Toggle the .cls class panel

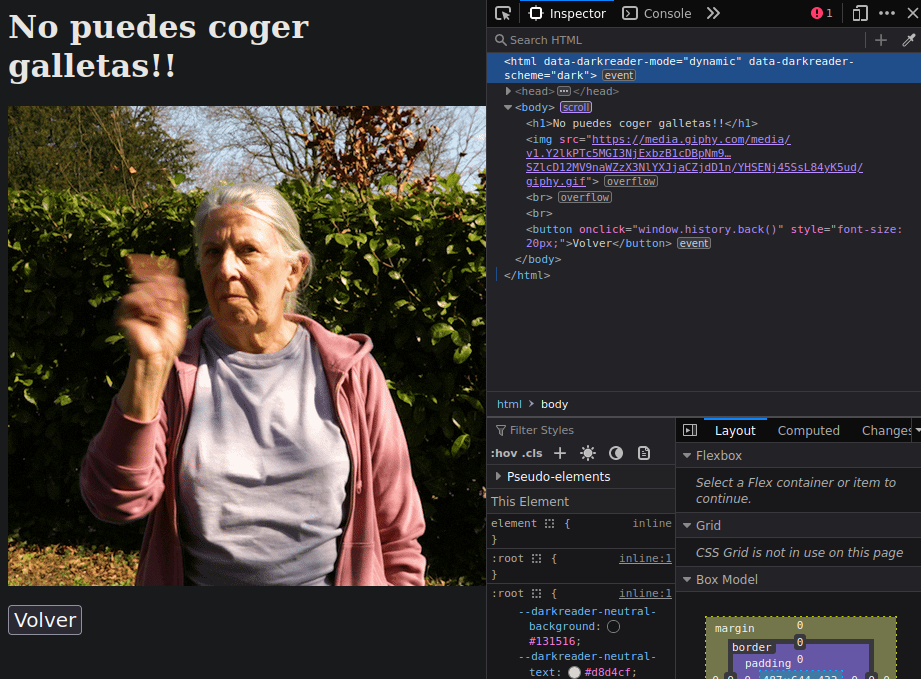tap(531, 453)
